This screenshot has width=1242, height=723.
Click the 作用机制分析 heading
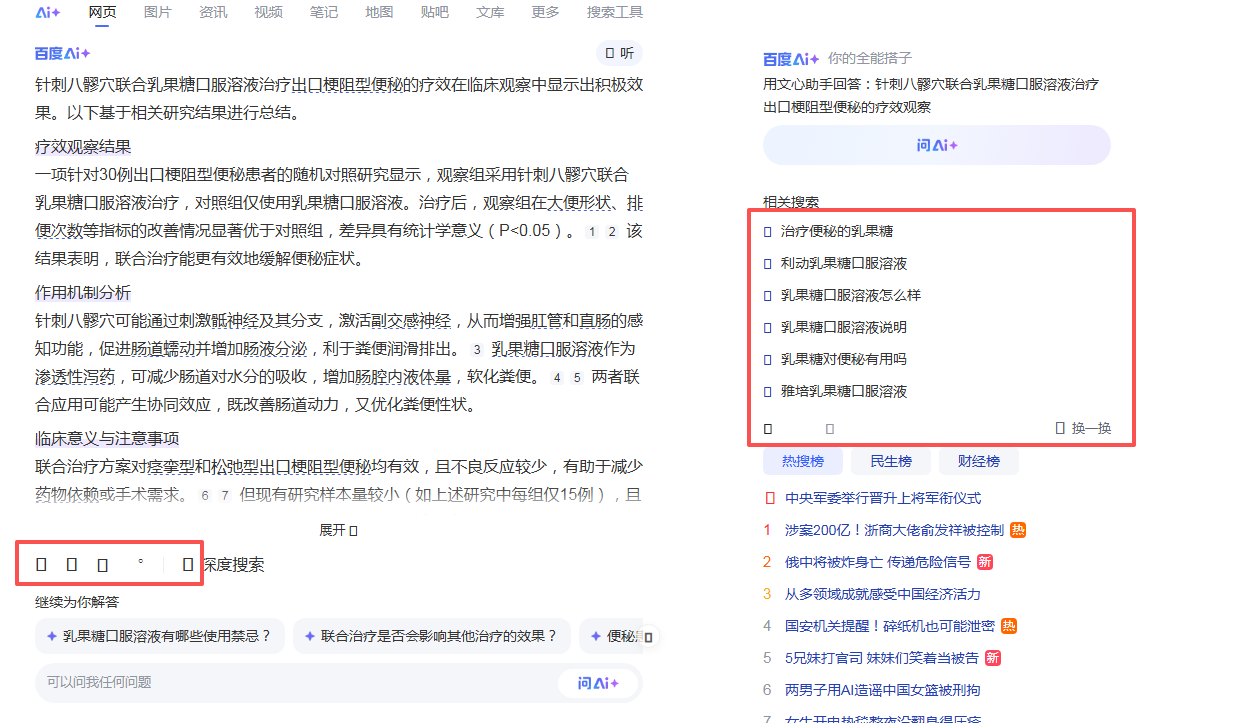tap(83, 293)
